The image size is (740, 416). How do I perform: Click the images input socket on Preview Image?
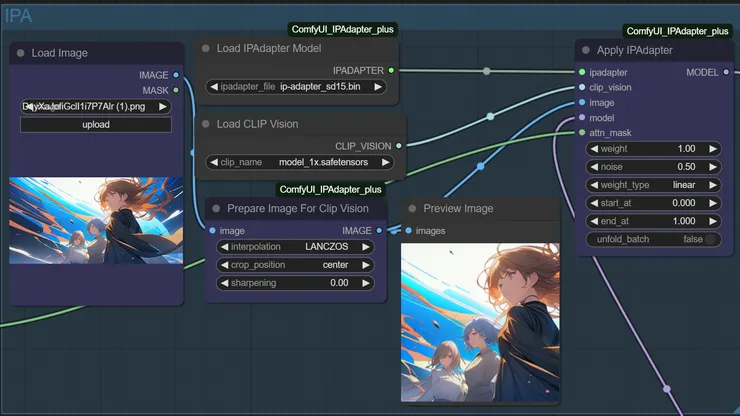coord(409,230)
